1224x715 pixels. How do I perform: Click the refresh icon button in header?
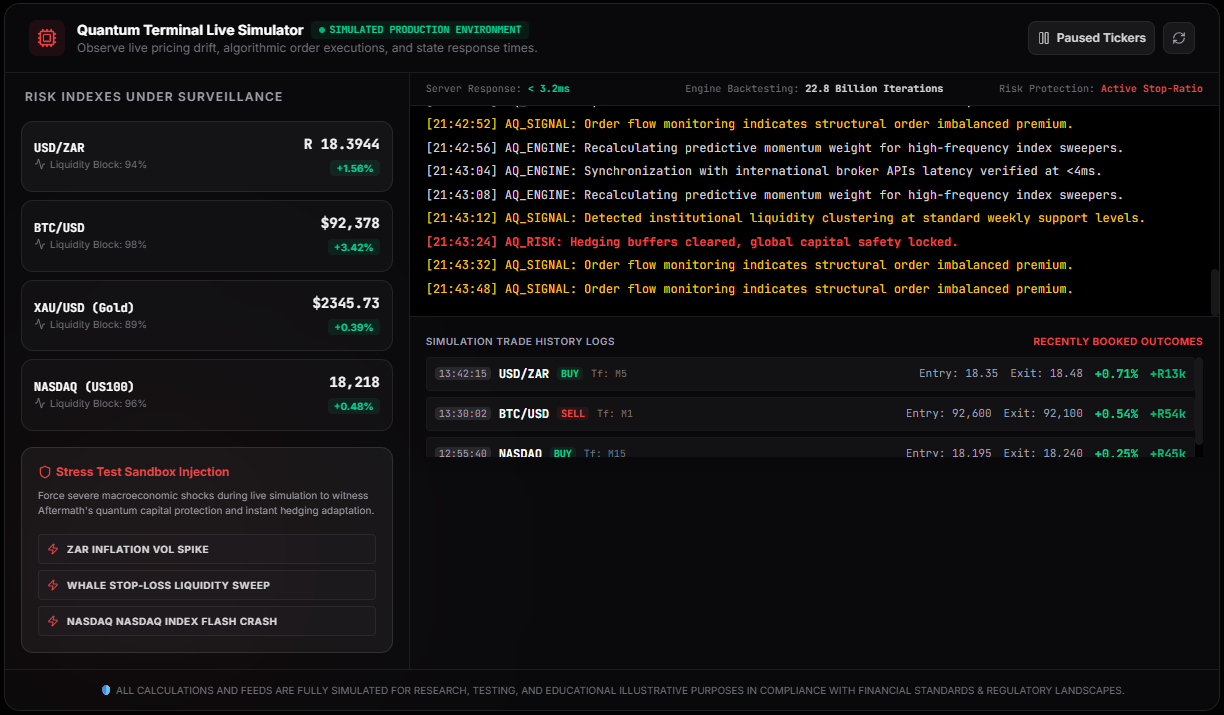(1179, 38)
